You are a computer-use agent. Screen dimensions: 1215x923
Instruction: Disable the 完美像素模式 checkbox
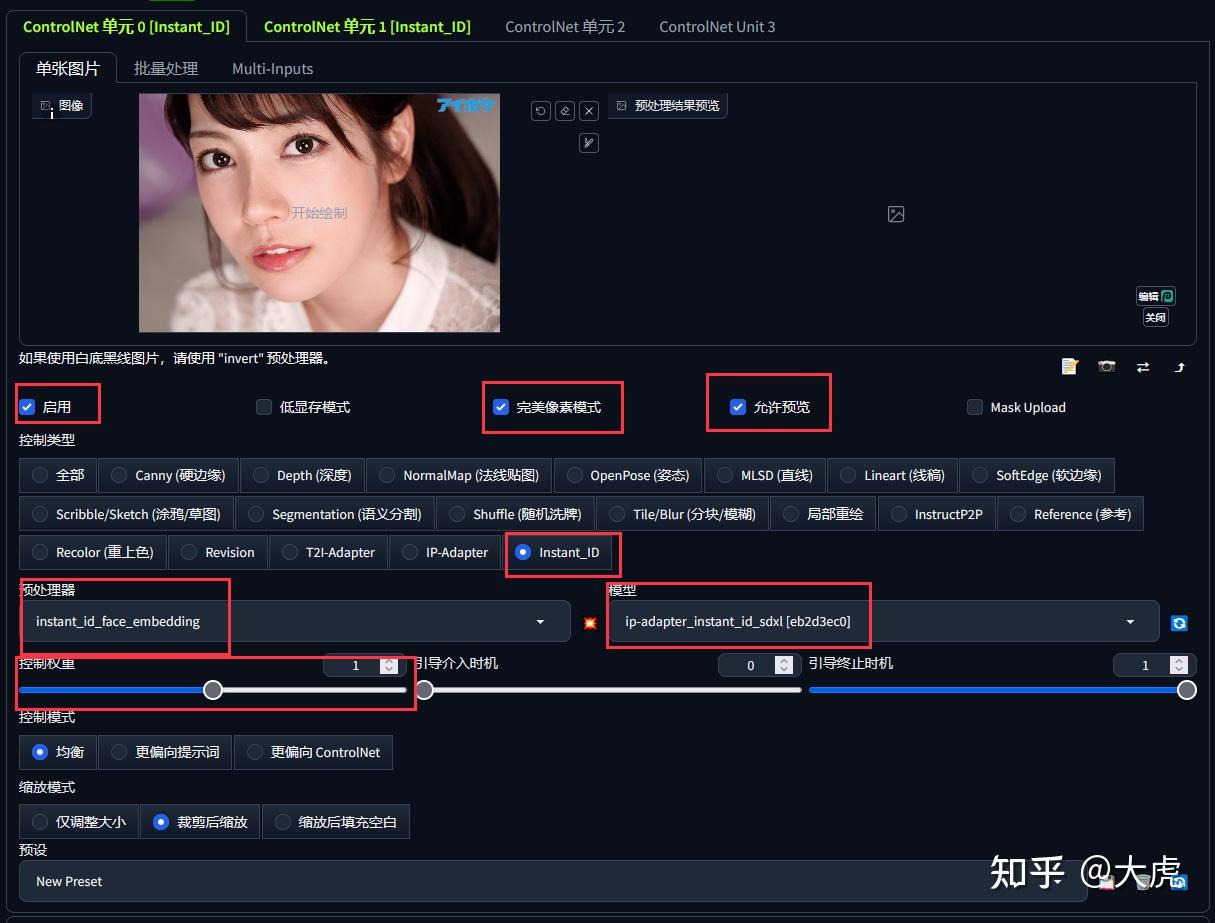[501, 407]
